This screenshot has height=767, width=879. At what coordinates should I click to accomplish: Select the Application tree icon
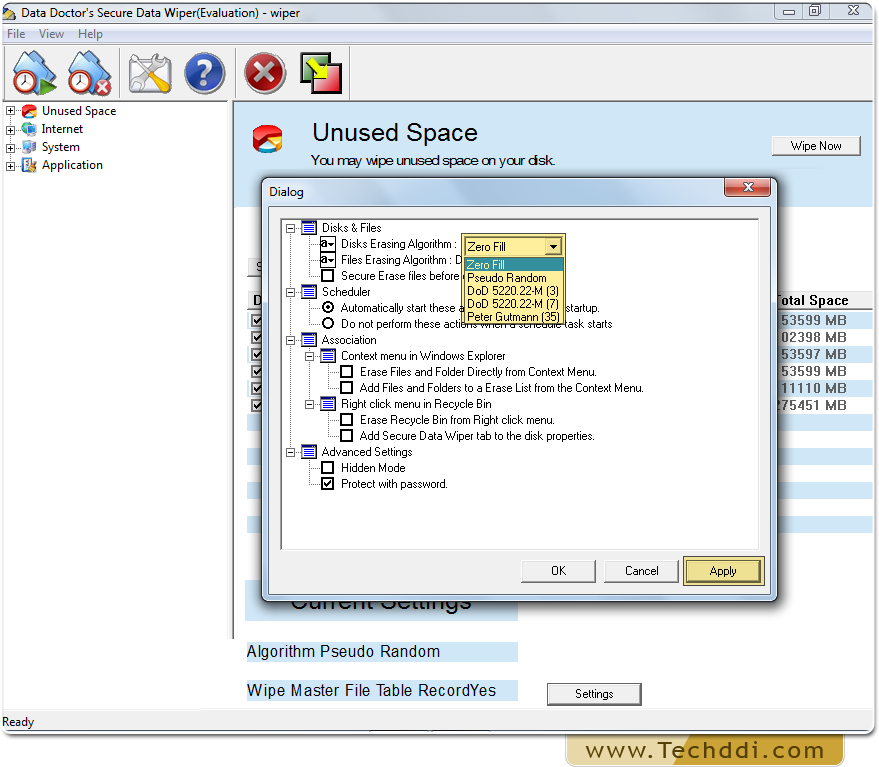click(x=29, y=165)
